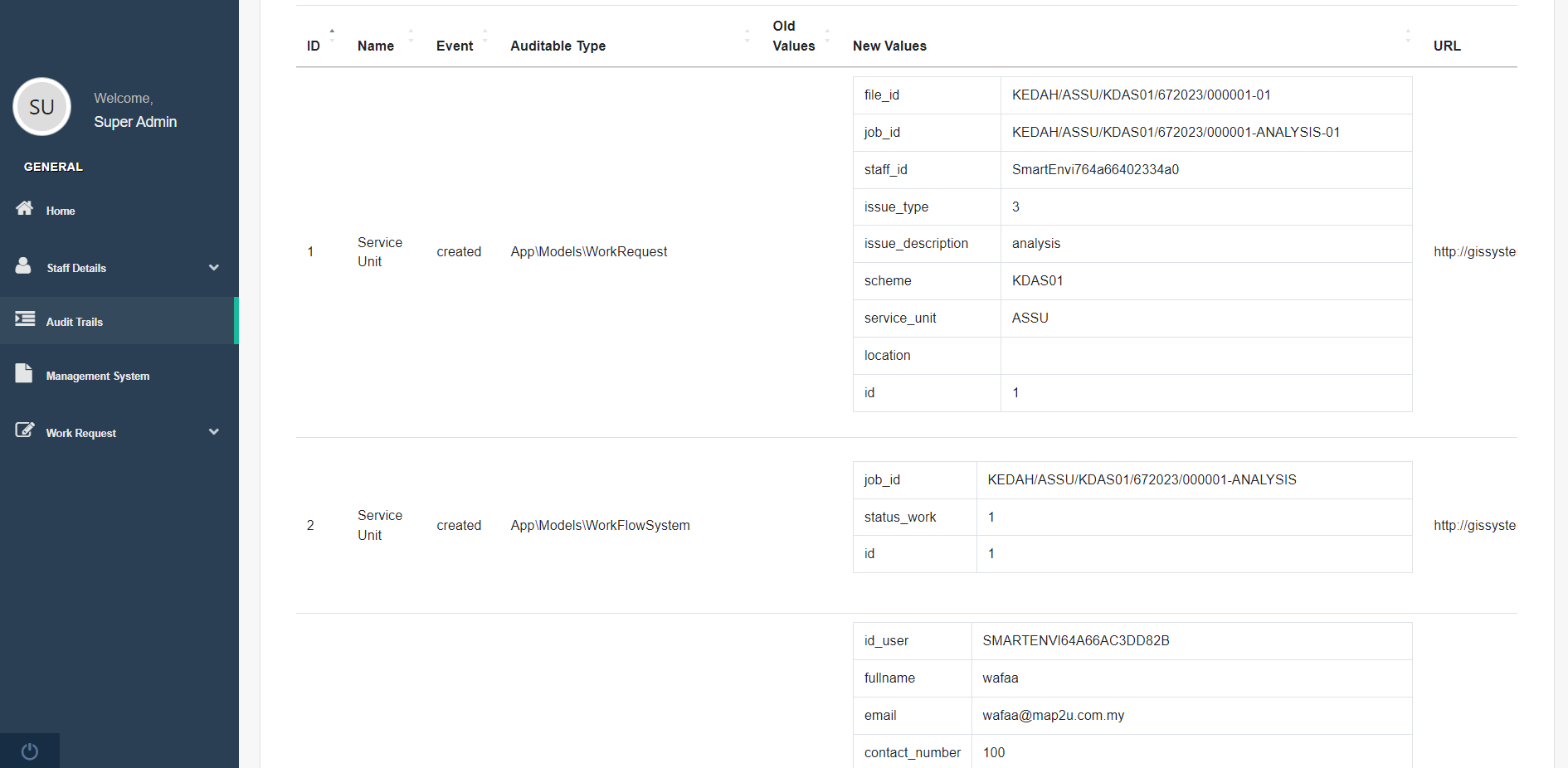Screen dimensions: 1568x768
Task: Sort by New Values column header
Action: [889, 46]
